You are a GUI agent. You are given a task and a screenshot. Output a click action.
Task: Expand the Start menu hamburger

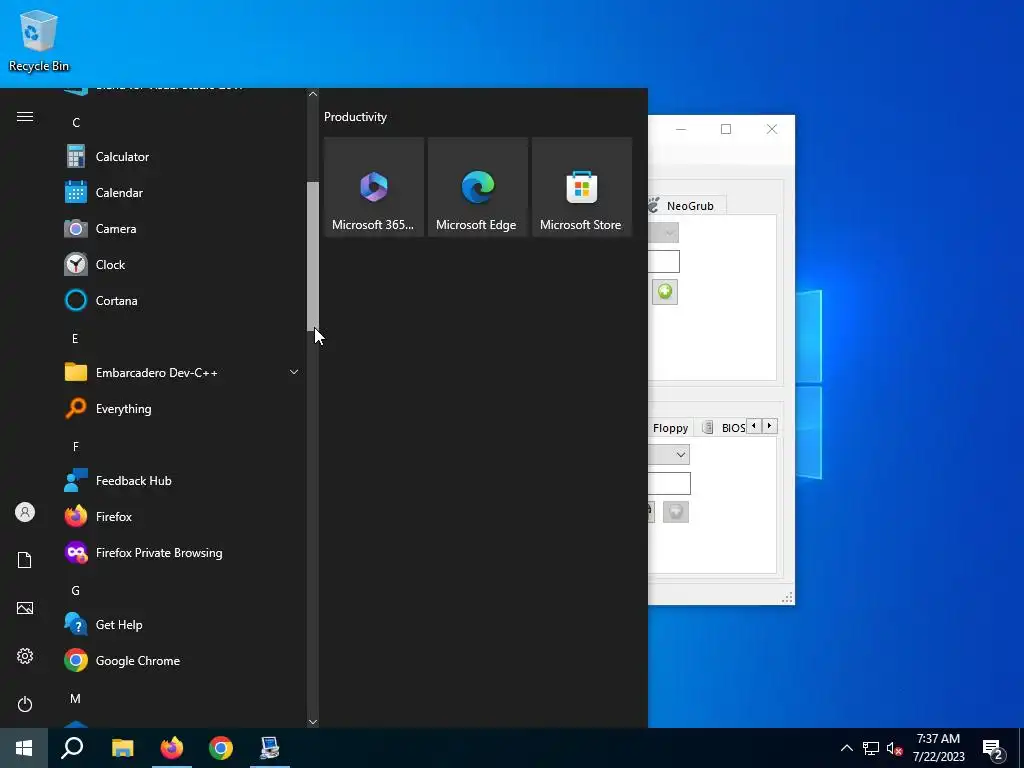click(25, 117)
